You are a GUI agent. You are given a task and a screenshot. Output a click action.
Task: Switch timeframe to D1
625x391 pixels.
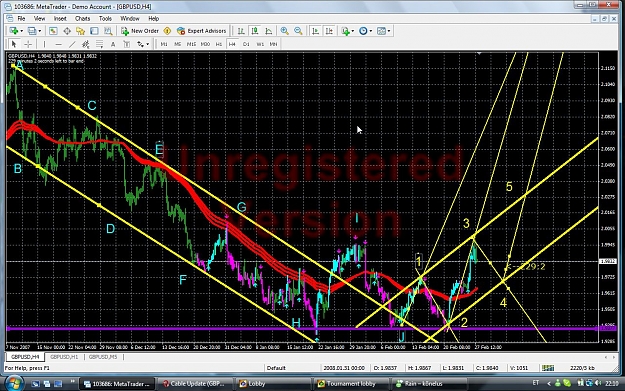246,44
